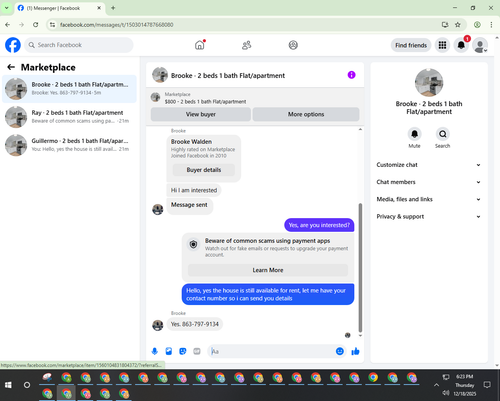Choose a GIF icon
The width and height of the screenshot is (500, 401).
[x=197, y=351]
